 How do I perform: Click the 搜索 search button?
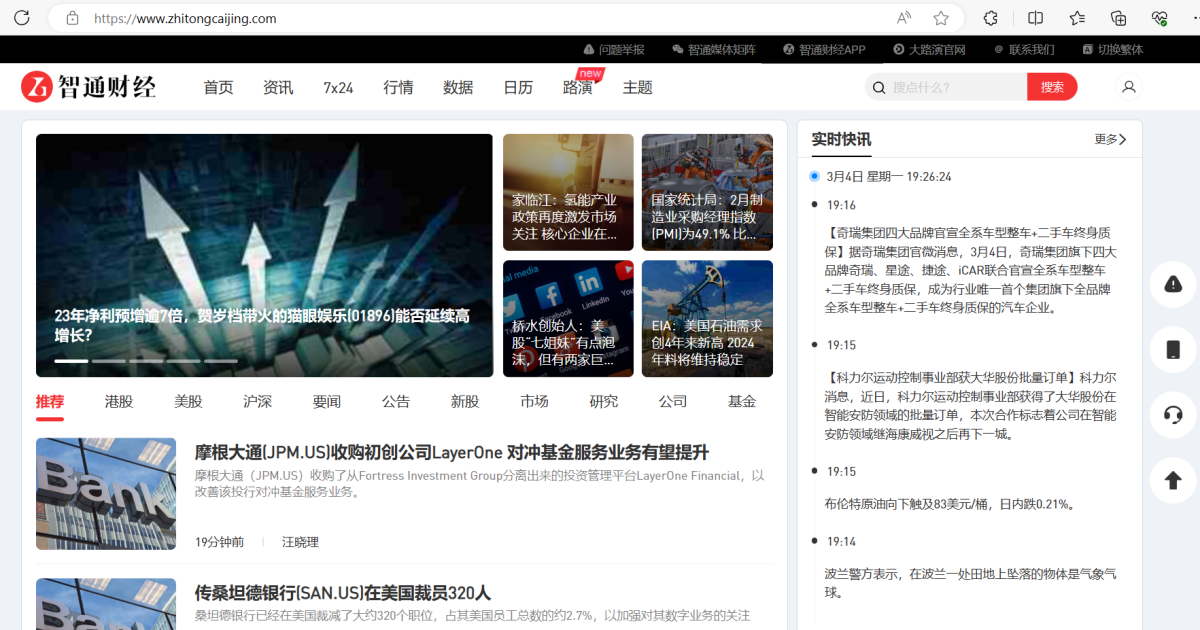1052,87
